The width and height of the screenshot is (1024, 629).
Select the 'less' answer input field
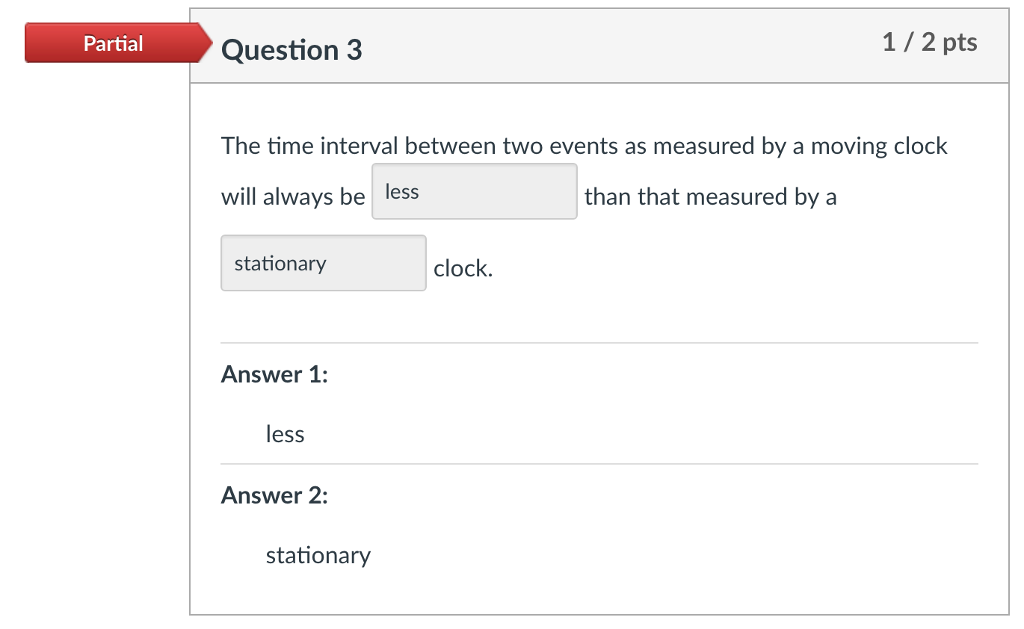coord(473,190)
